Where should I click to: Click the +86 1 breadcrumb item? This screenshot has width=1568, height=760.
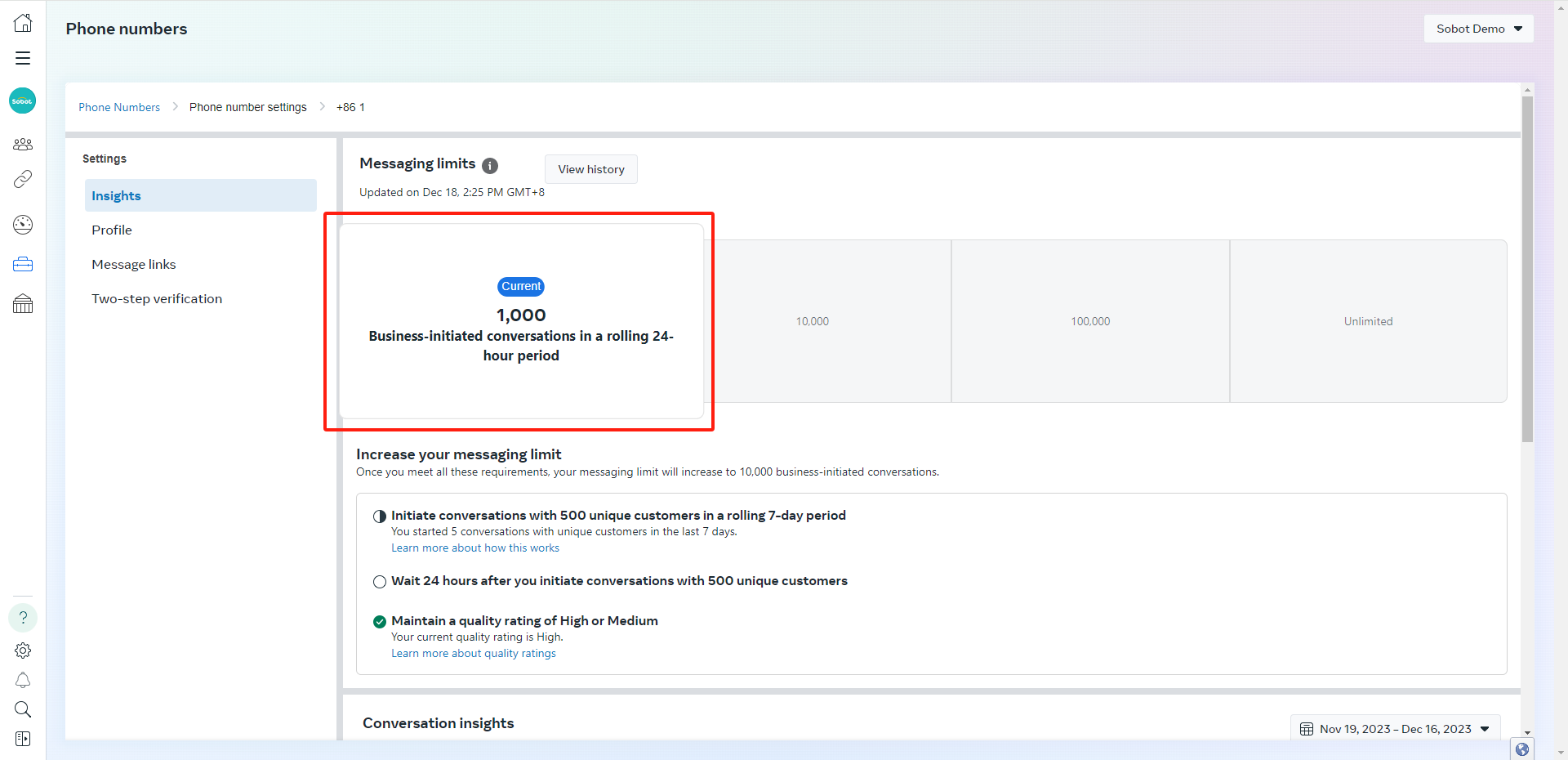point(350,107)
